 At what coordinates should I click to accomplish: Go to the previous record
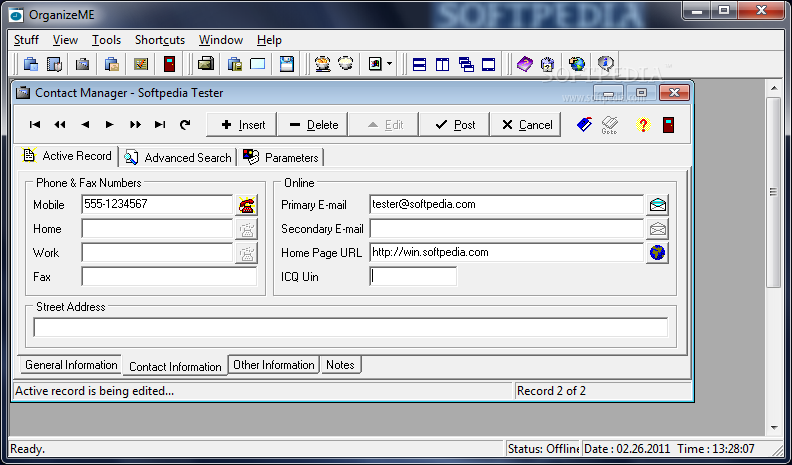[85, 125]
